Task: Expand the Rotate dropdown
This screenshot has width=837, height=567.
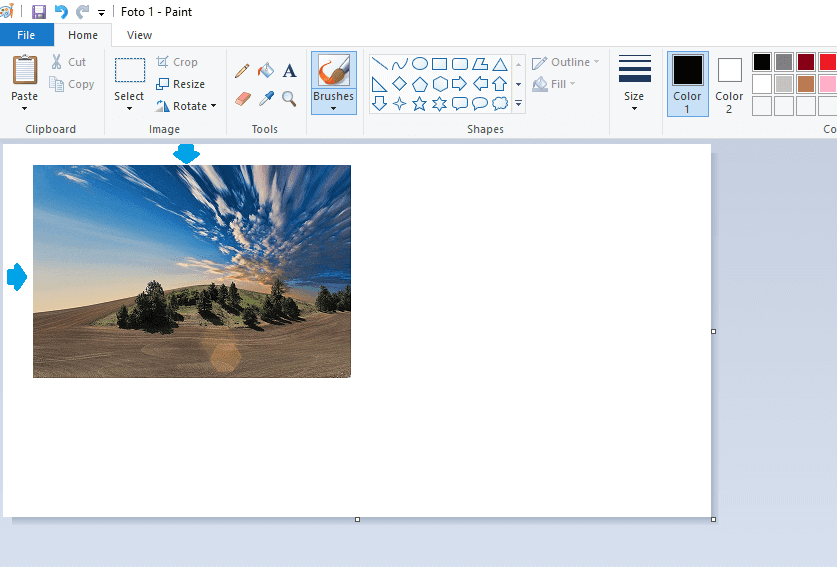Action: (186, 106)
